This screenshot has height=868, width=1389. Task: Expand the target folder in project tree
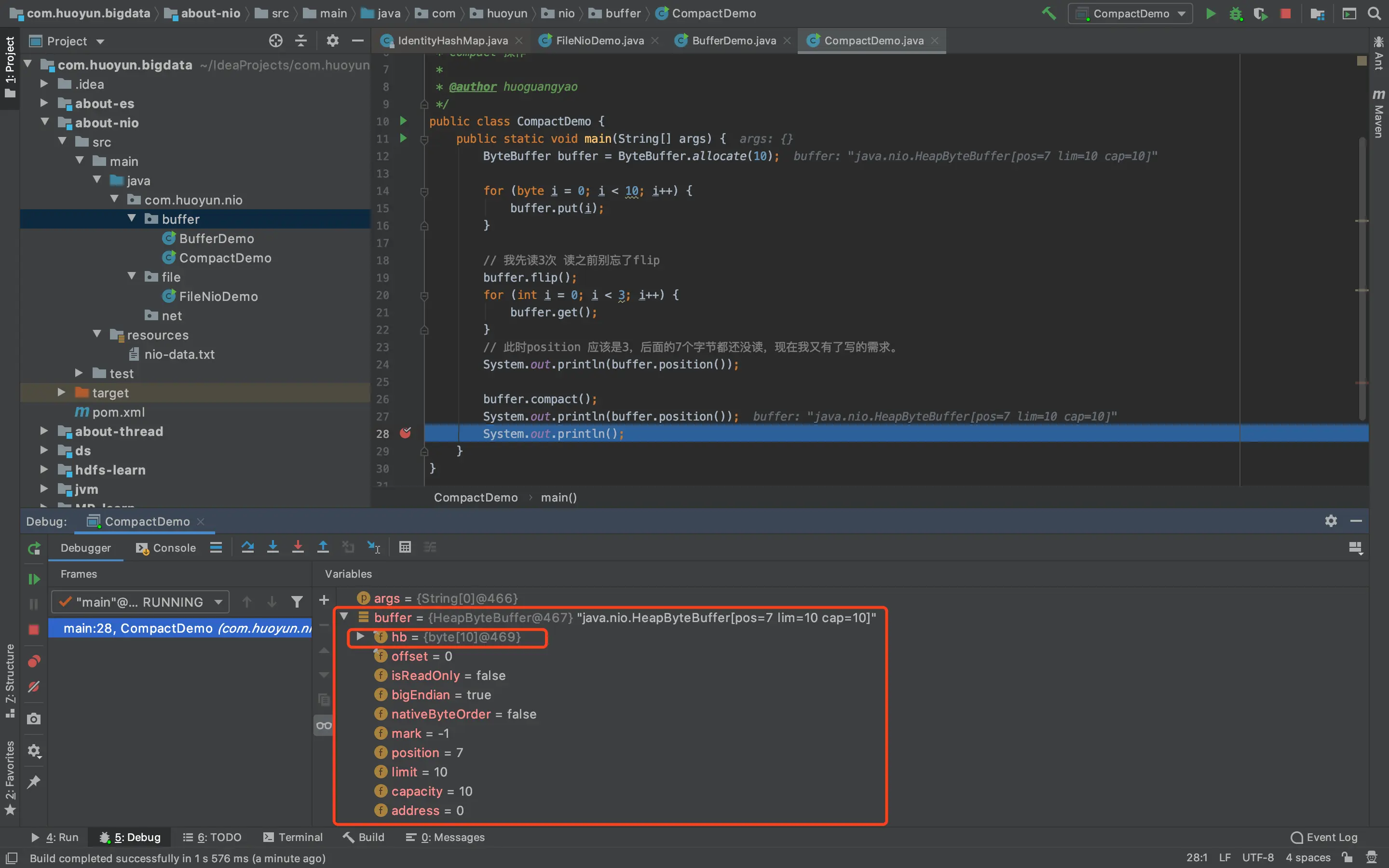[61, 393]
